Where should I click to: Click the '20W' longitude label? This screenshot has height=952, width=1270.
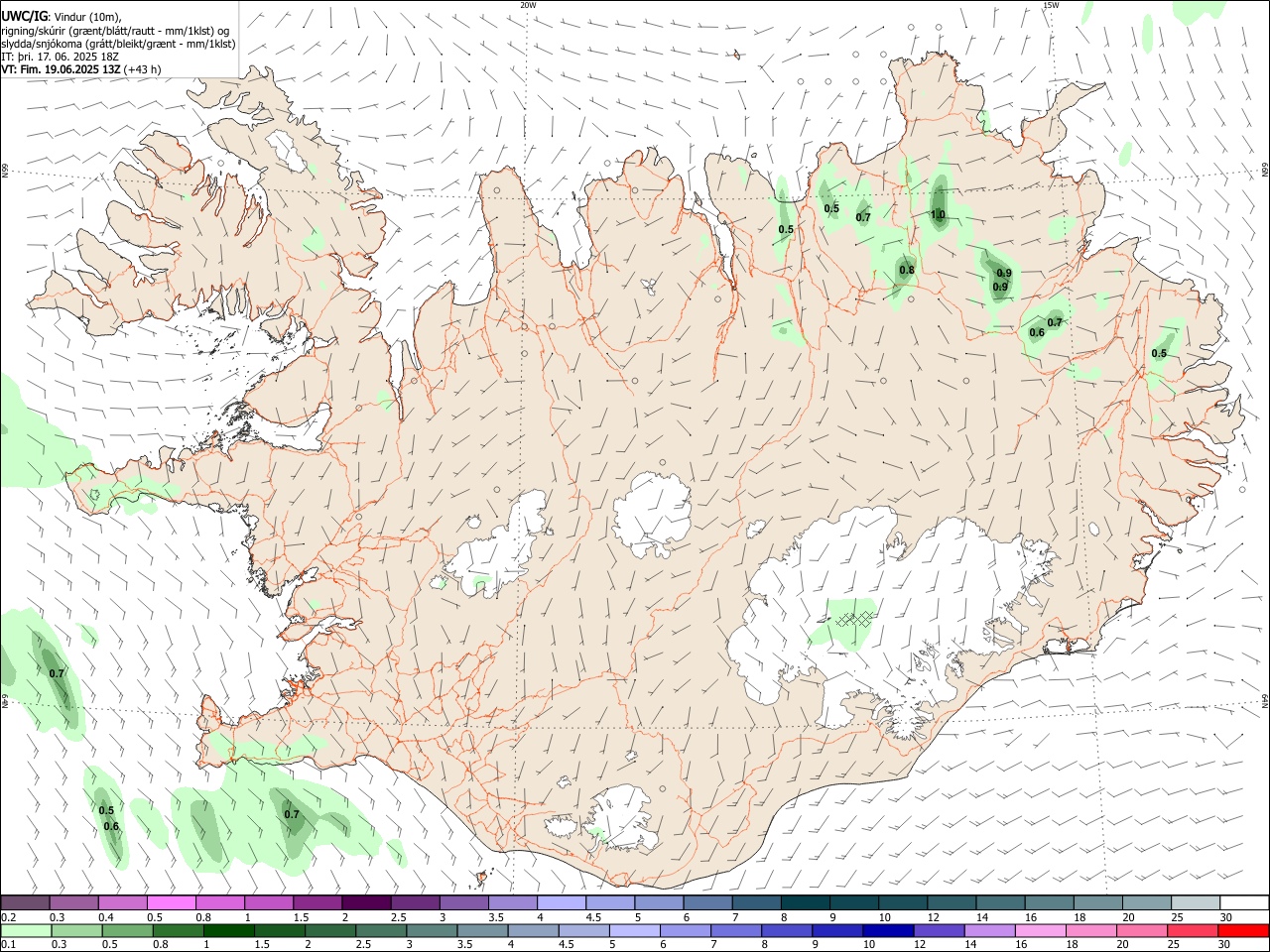[529, 5]
